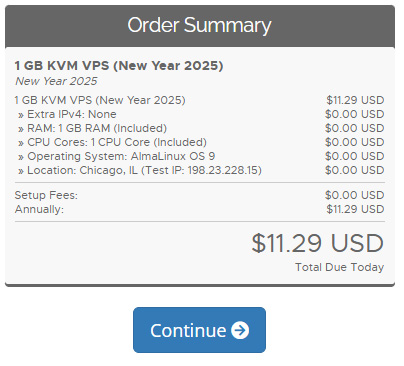Viewport: 404px width, 366px height.
Task: Click the RAM: 1 GB RAM (Included) line
Action: [92, 128]
